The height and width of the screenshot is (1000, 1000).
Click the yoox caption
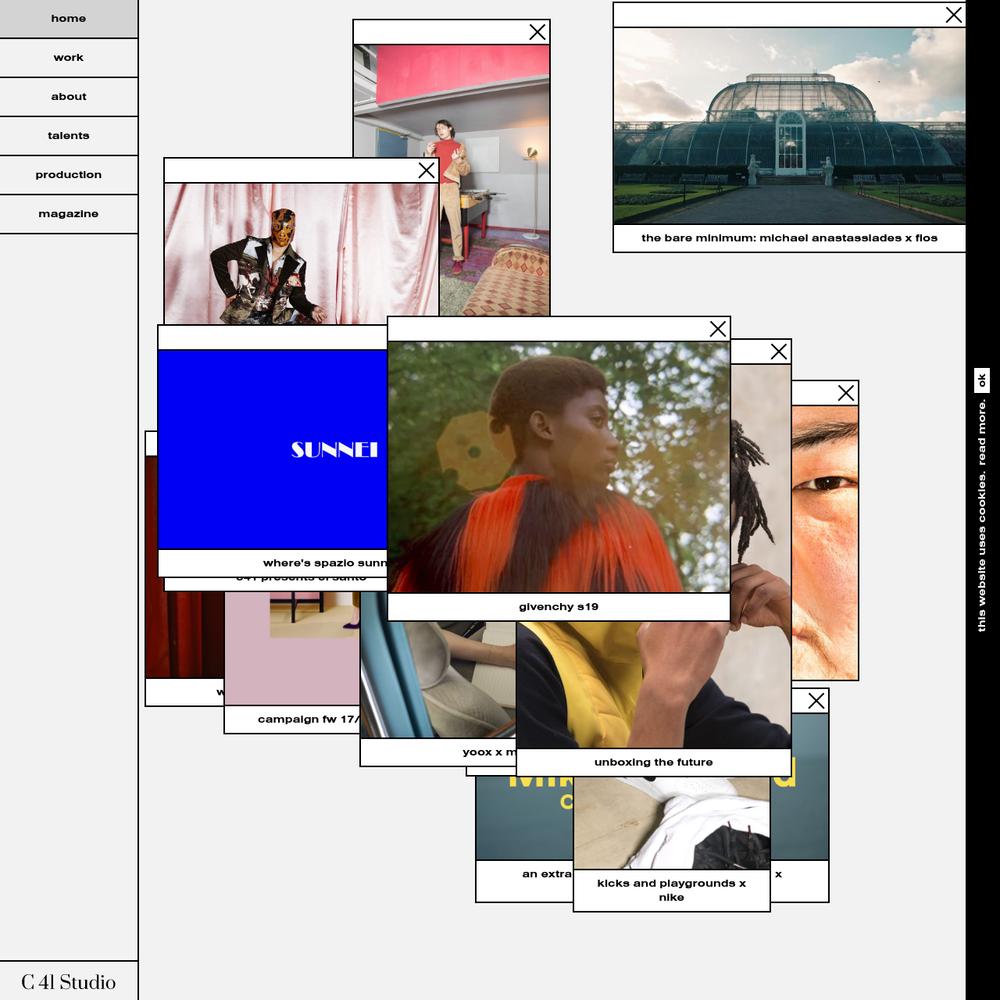489,752
